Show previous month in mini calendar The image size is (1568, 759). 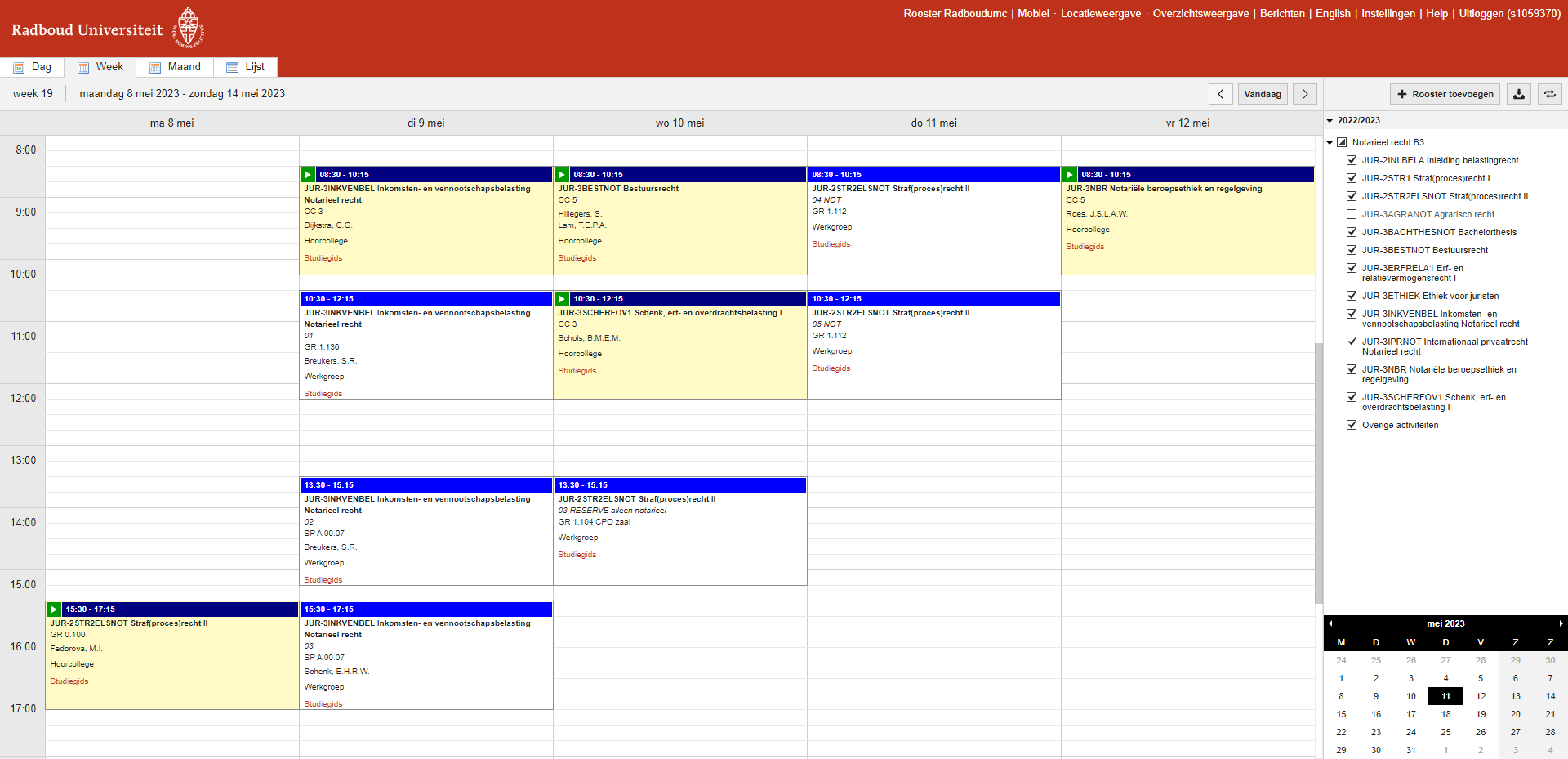coord(1330,623)
